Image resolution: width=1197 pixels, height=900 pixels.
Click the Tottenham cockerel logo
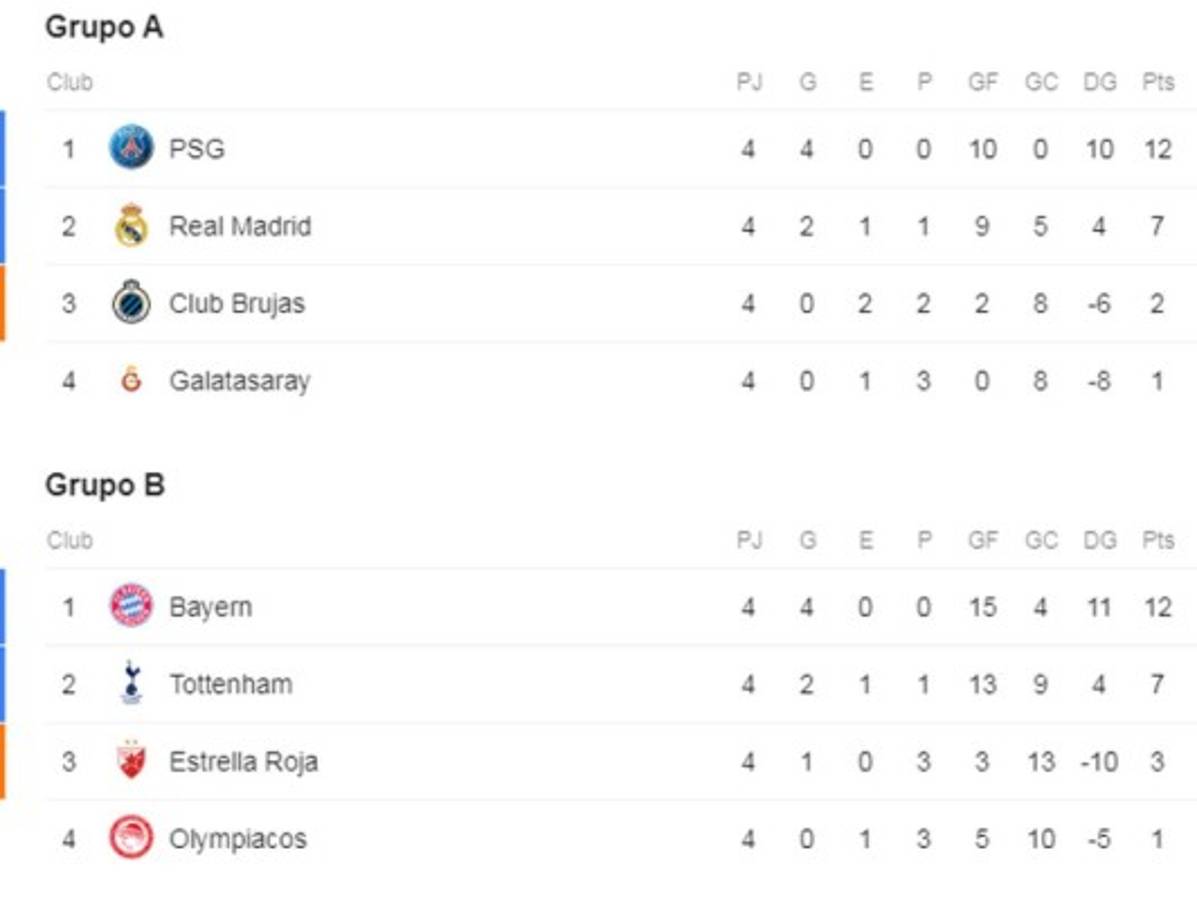click(131, 684)
